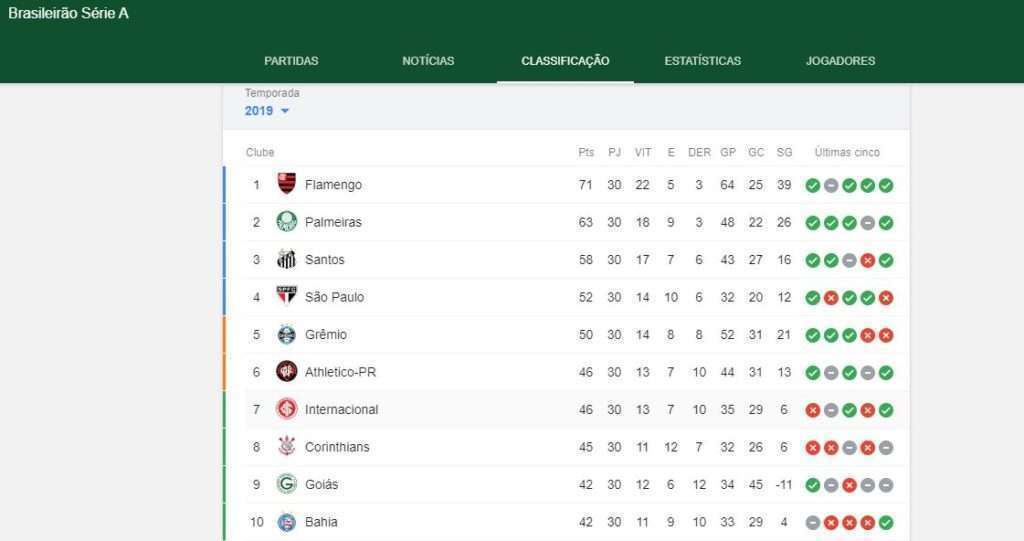Switch to the Partidas tab
Screen dimensions: 1024x541
click(x=291, y=61)
